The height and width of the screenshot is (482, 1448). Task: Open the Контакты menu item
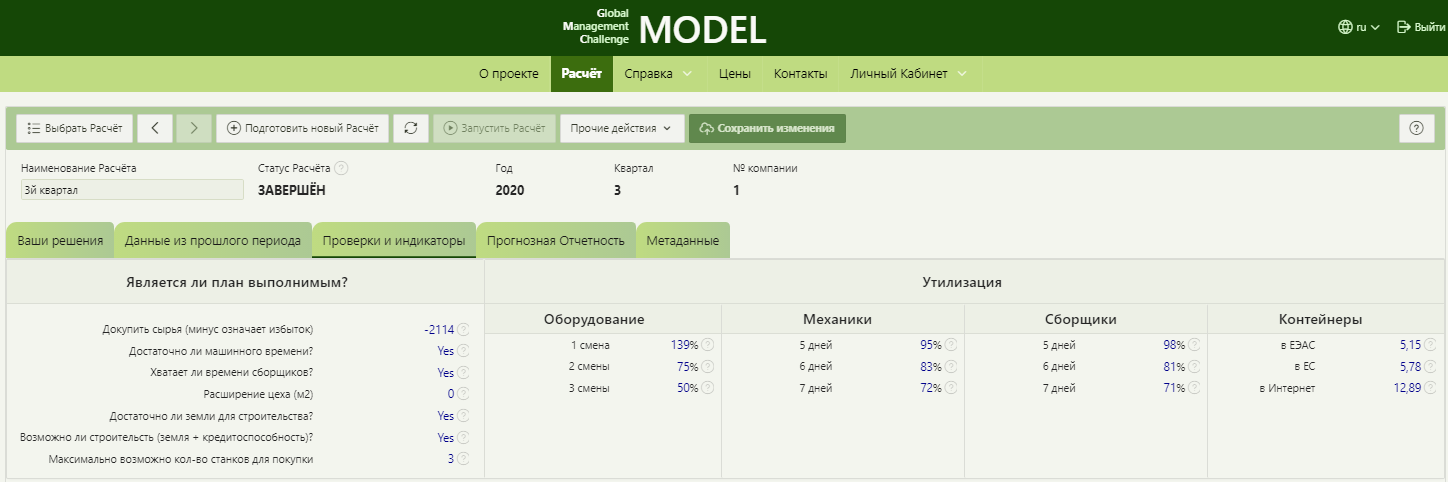tap(800, 74)
